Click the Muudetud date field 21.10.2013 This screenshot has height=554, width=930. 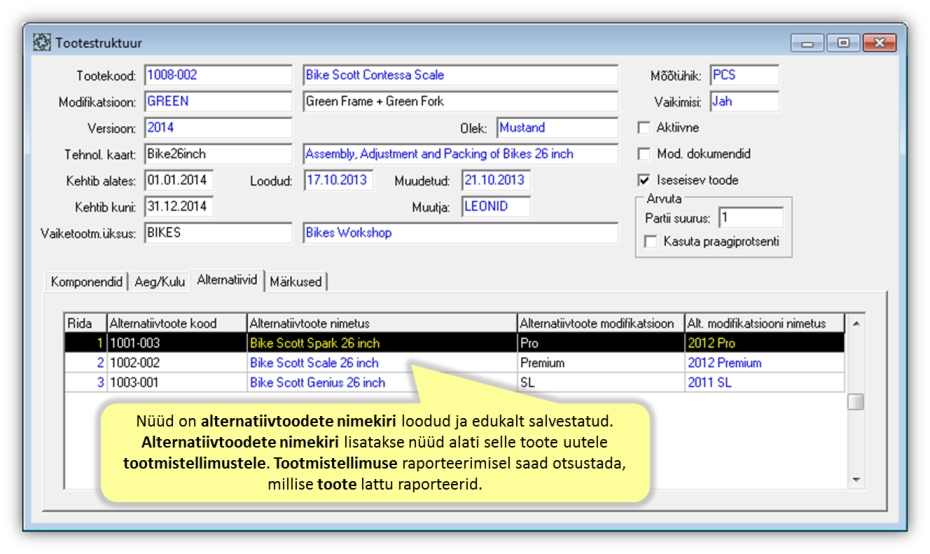click(496, 180)
